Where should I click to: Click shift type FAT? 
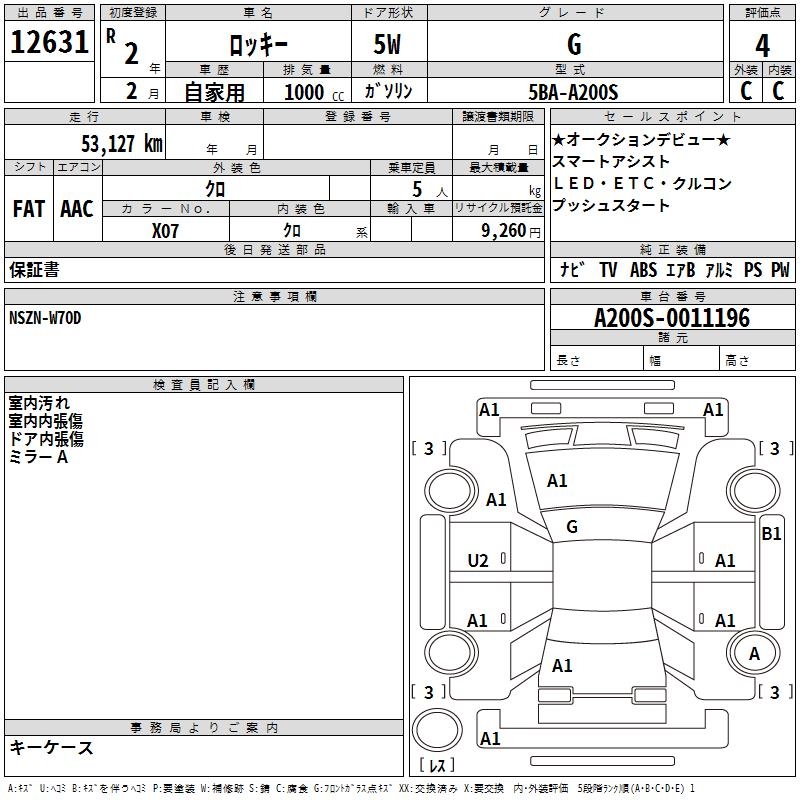pyautogui.click(x=29, y=209)
